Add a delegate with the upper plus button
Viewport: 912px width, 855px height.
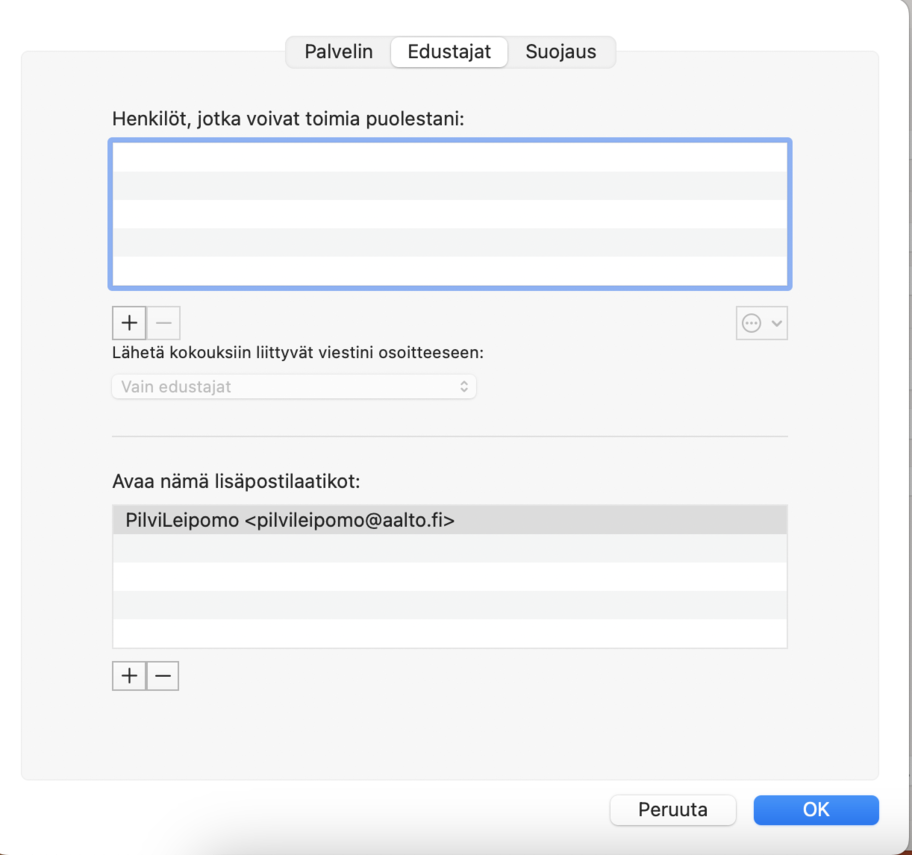coord(129,323)
